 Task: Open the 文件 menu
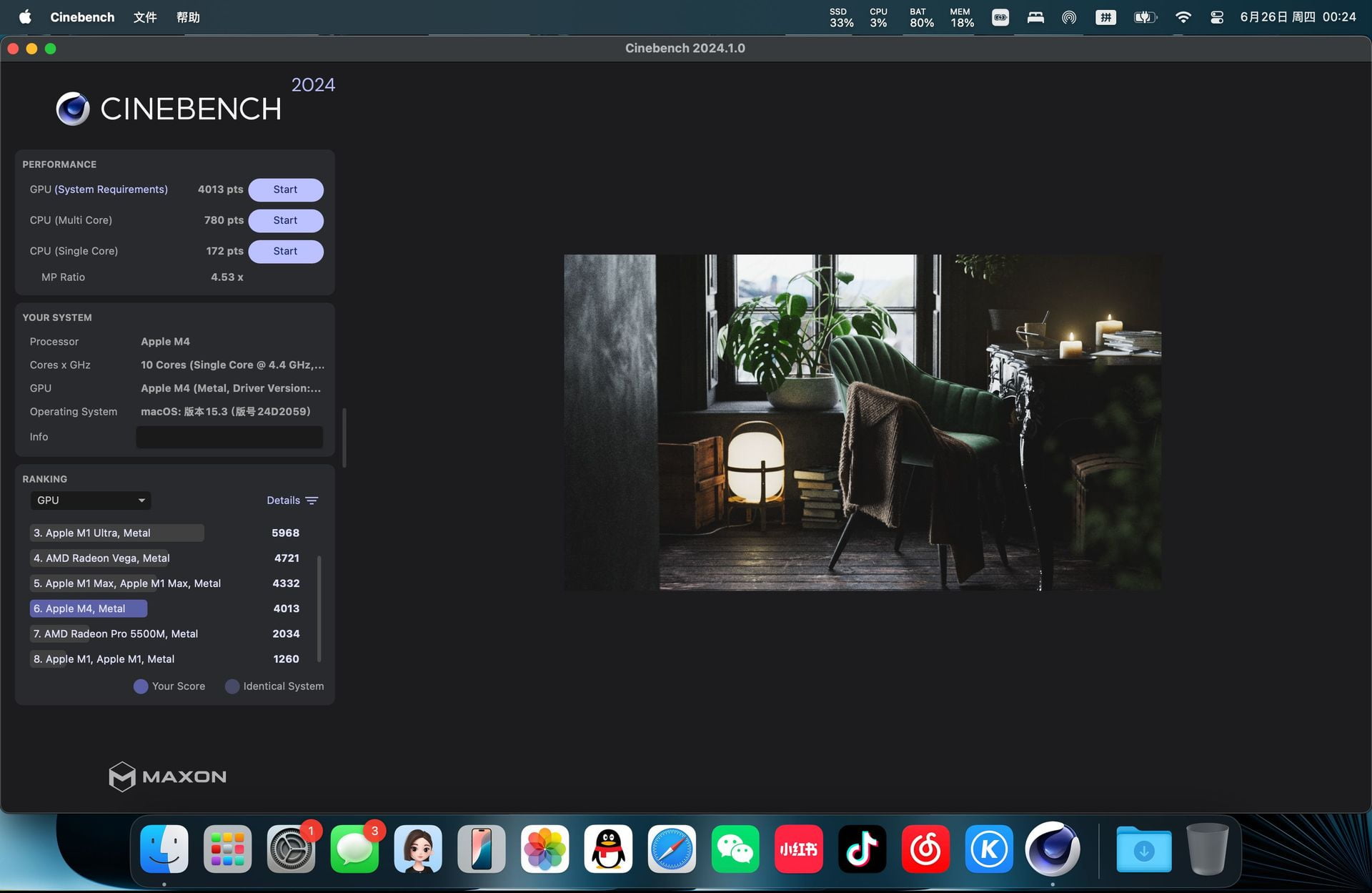145,17
